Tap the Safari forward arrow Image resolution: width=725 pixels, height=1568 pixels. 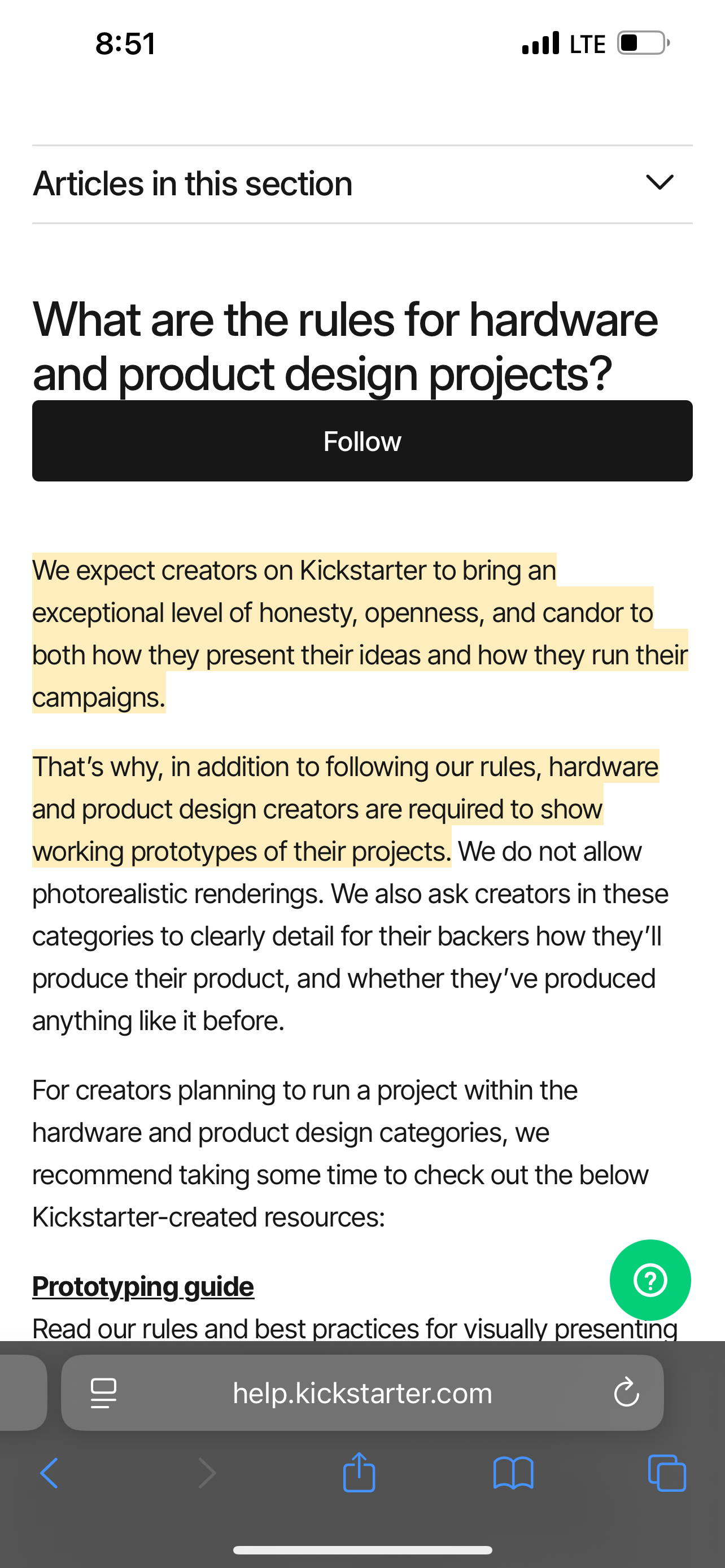(x=207, y=1474)
